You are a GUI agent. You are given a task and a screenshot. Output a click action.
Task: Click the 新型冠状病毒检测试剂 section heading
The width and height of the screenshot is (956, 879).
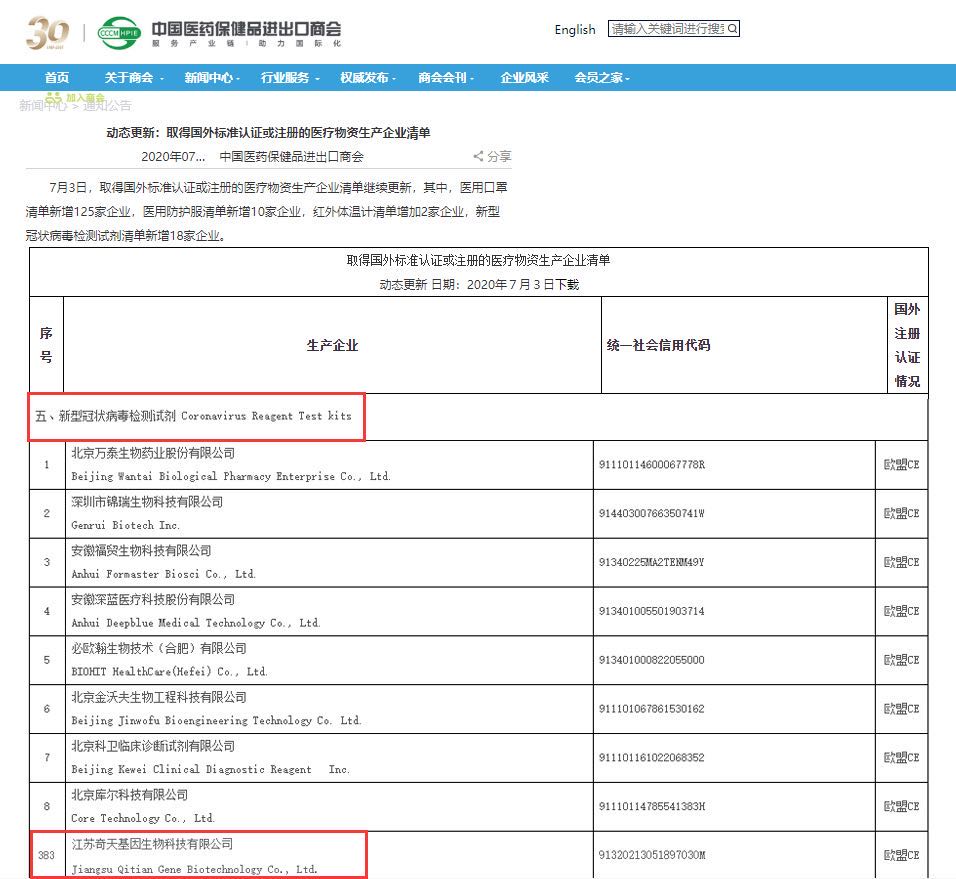click(193, 416)
